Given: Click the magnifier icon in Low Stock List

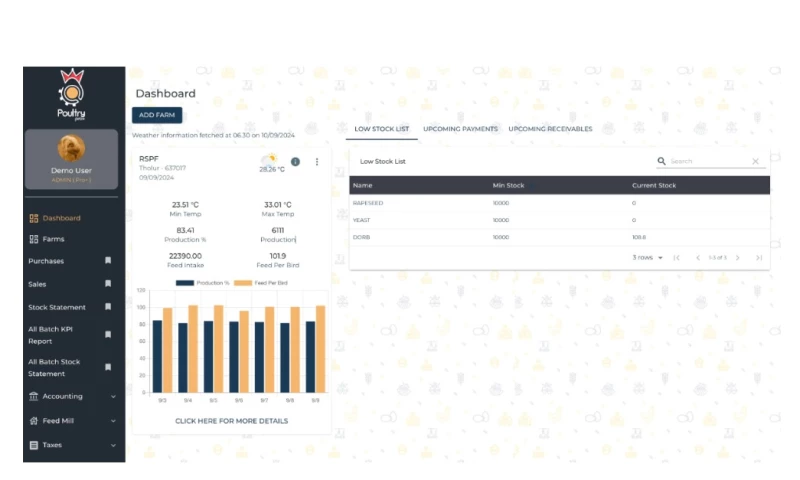Looking at the screenshot, I should (661, 161).
